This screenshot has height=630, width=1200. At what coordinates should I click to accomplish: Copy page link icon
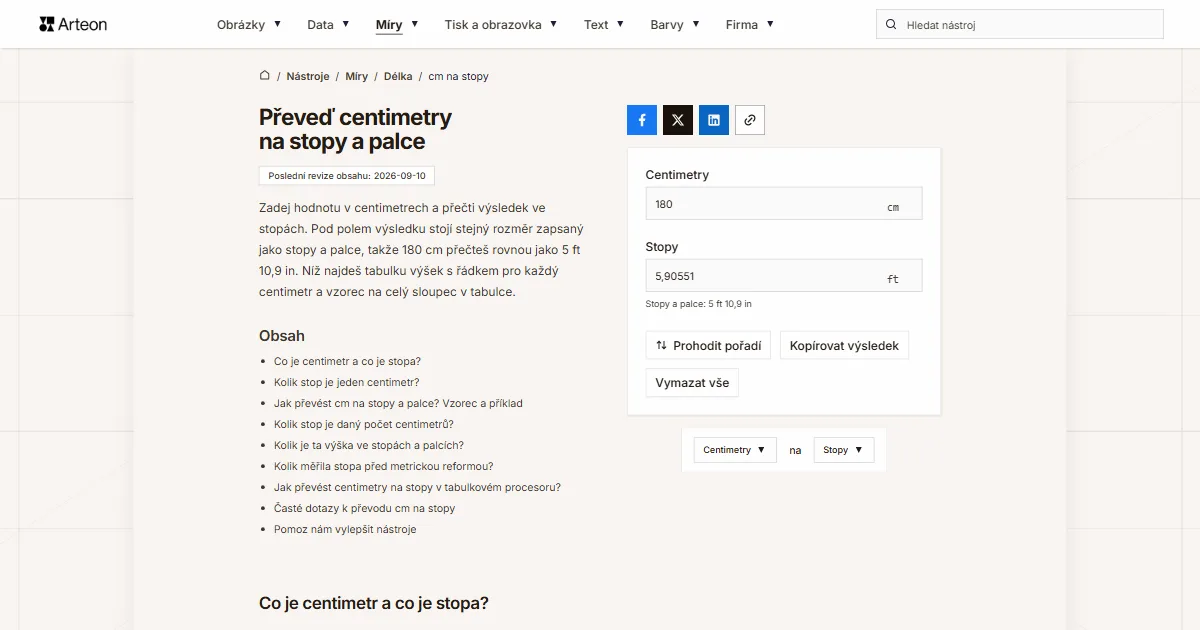(750, 120)
